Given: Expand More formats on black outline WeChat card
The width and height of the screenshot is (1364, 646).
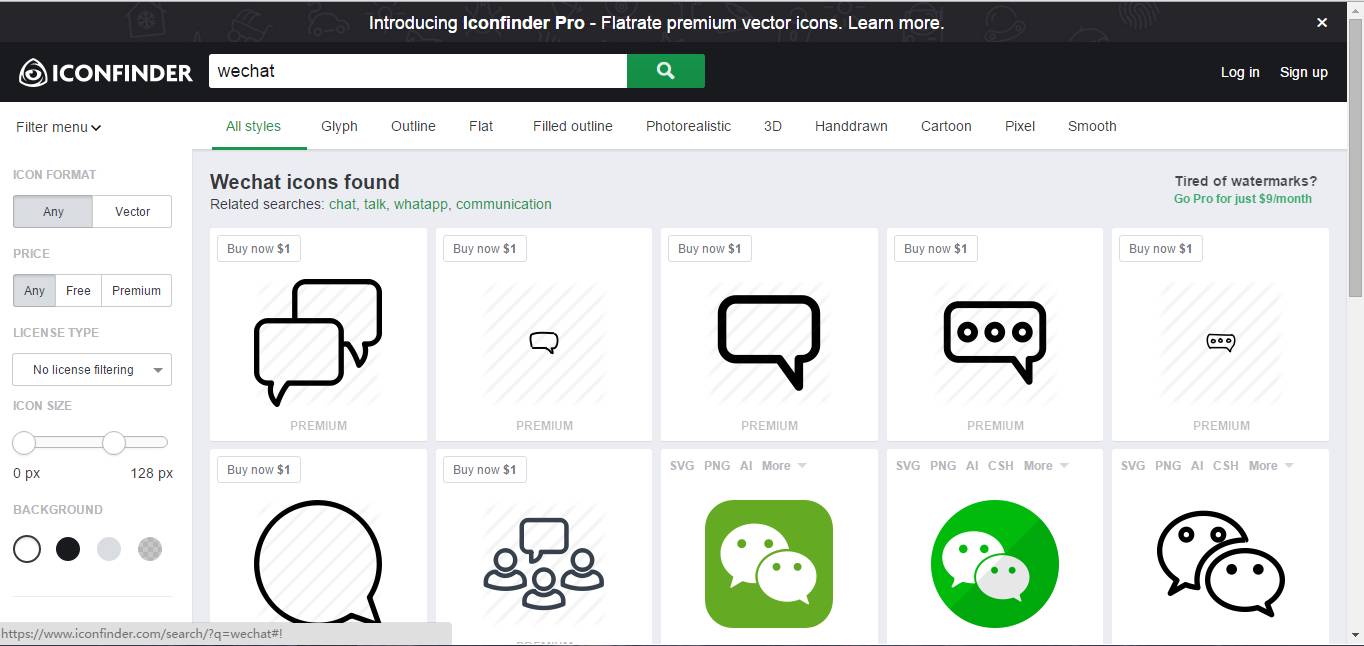Looking at the screenshot, I should [x=1270, y=466].
